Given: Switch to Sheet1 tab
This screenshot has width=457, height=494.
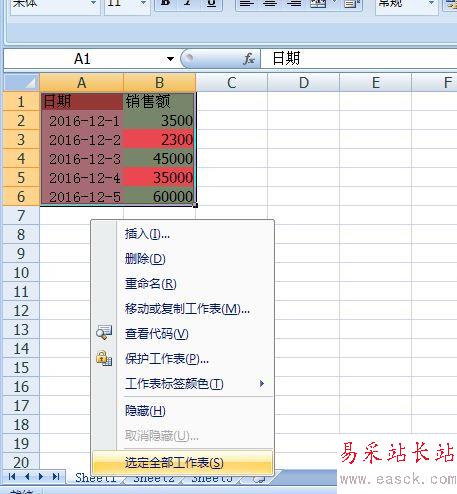Looking at the screenshot, I should point(95,478).
